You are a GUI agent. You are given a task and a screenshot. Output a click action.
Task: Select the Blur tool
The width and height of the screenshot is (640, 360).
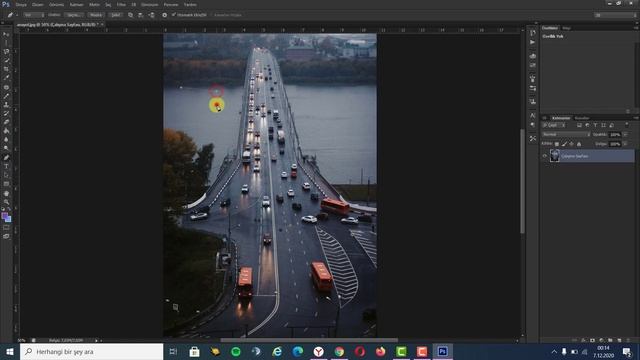(x=6, y=140)
